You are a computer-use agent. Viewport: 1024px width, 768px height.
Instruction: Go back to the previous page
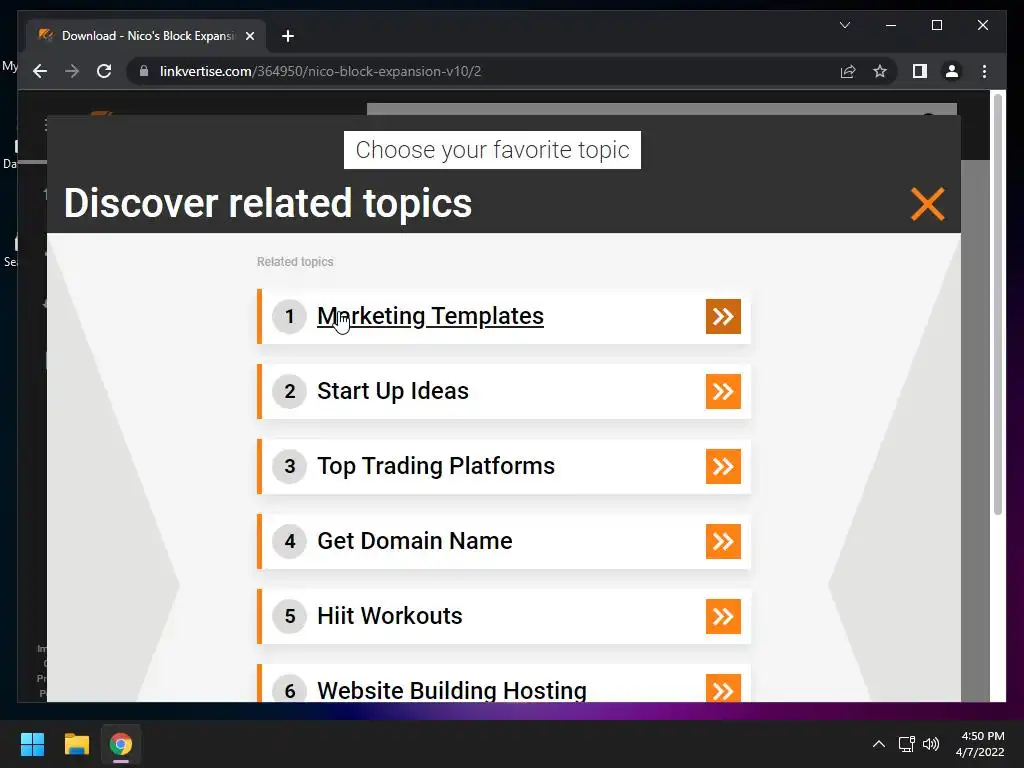pos(40,71)
